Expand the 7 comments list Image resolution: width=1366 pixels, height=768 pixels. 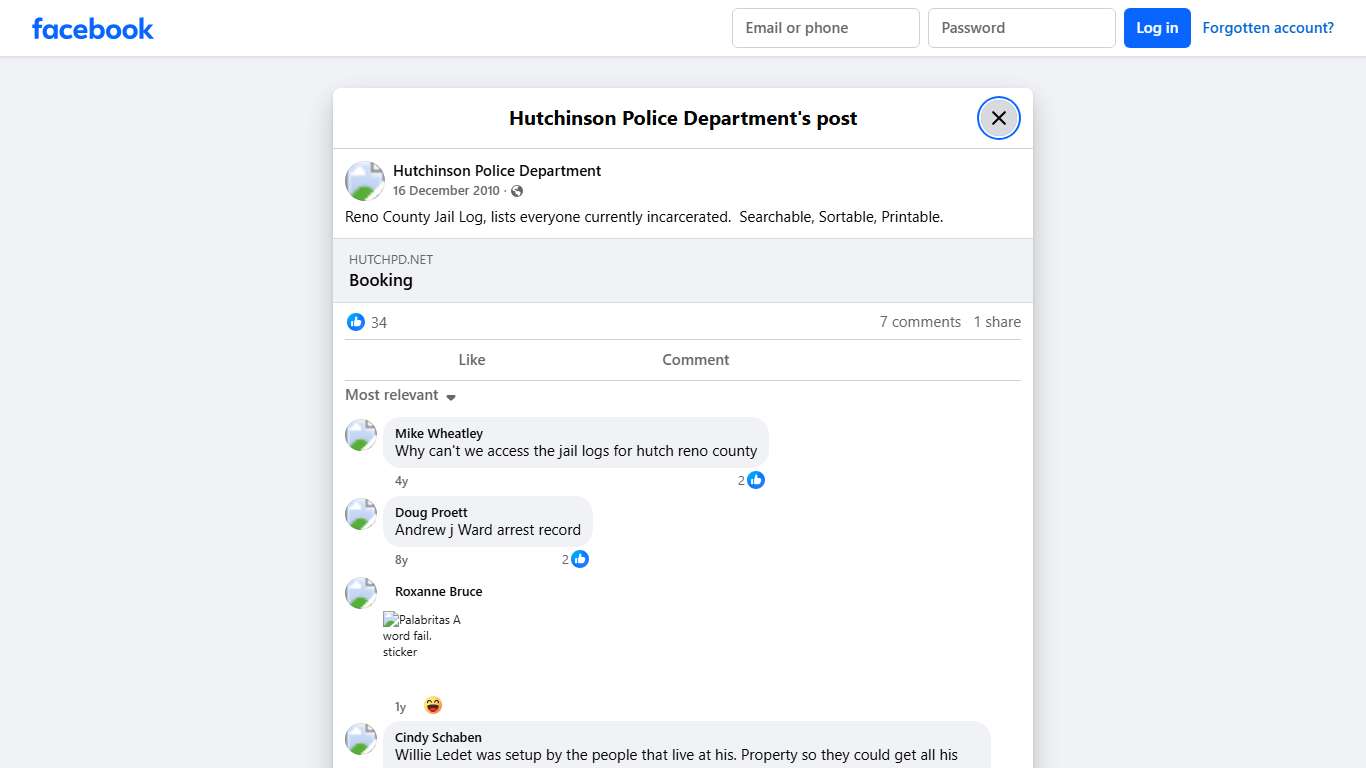point(920,321)
